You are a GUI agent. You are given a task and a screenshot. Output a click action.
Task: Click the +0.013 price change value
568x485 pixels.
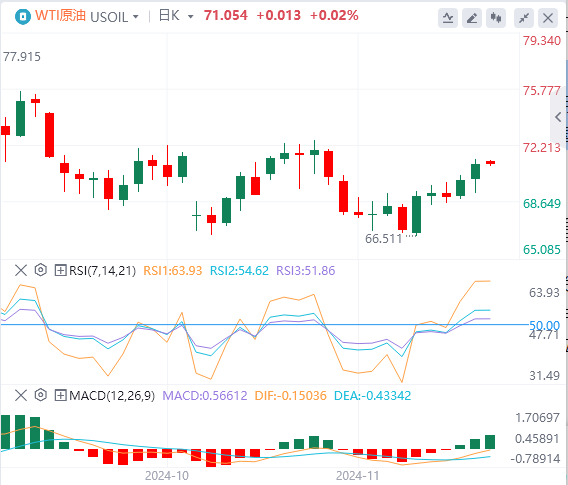click(279, 16)
